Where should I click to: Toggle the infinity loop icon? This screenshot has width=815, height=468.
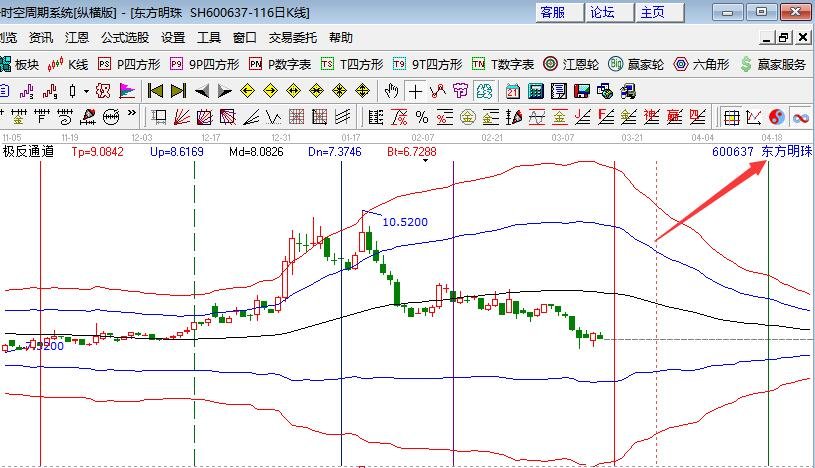click(801, 118)
